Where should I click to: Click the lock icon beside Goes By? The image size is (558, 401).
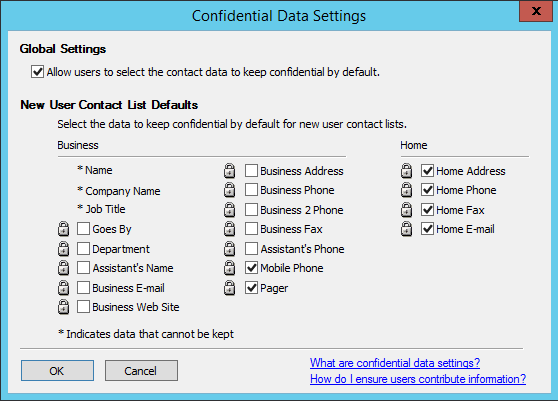click(63, 229)
